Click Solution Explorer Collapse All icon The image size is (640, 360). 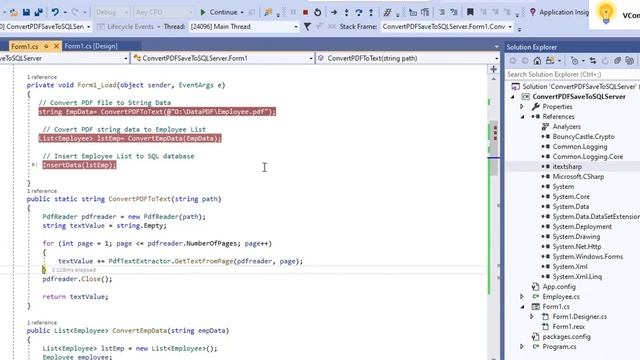(x=617, y=61)
